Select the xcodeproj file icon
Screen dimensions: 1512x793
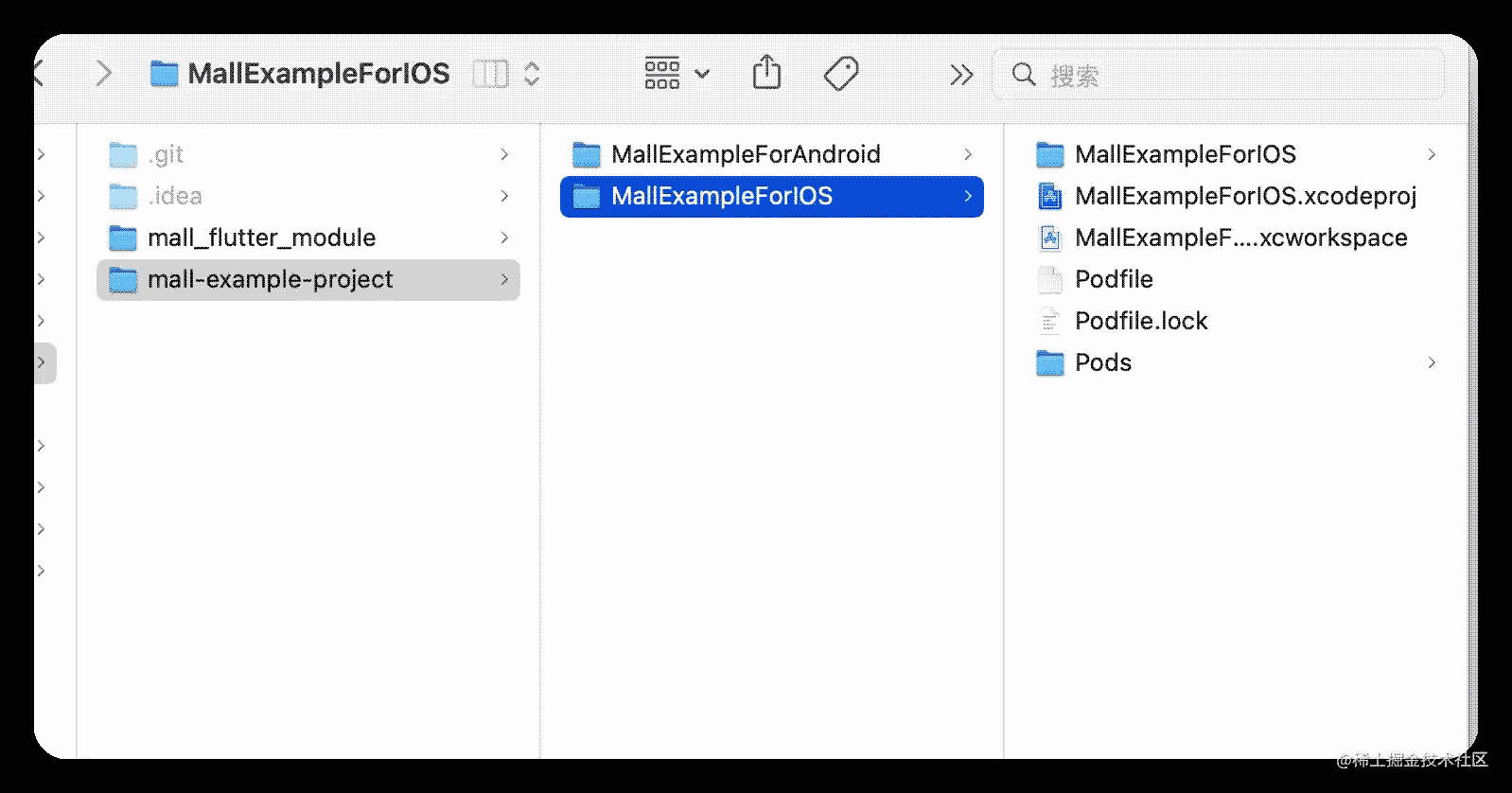tap(1050, 196)
